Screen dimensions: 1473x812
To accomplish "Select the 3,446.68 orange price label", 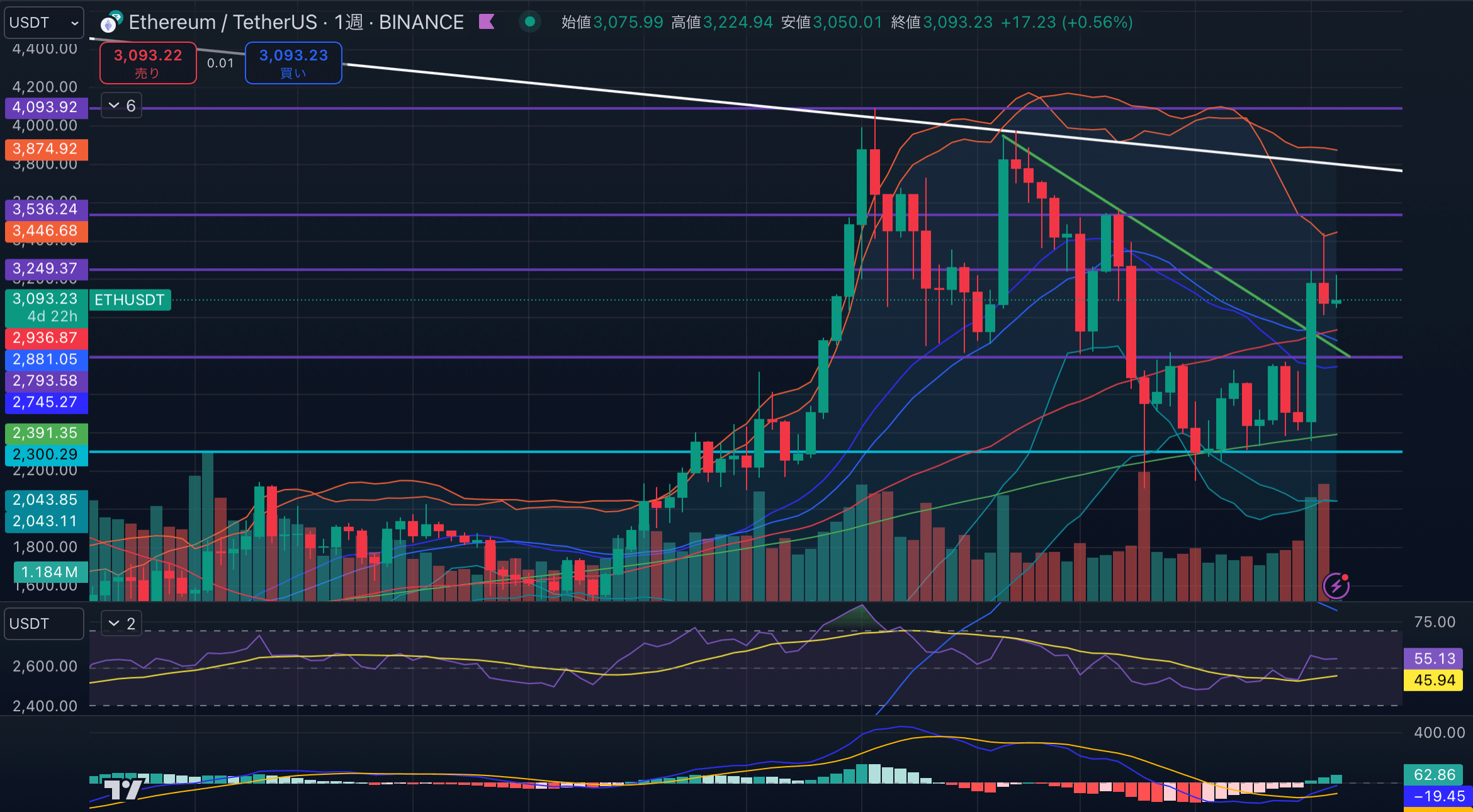I will point(46,231).
